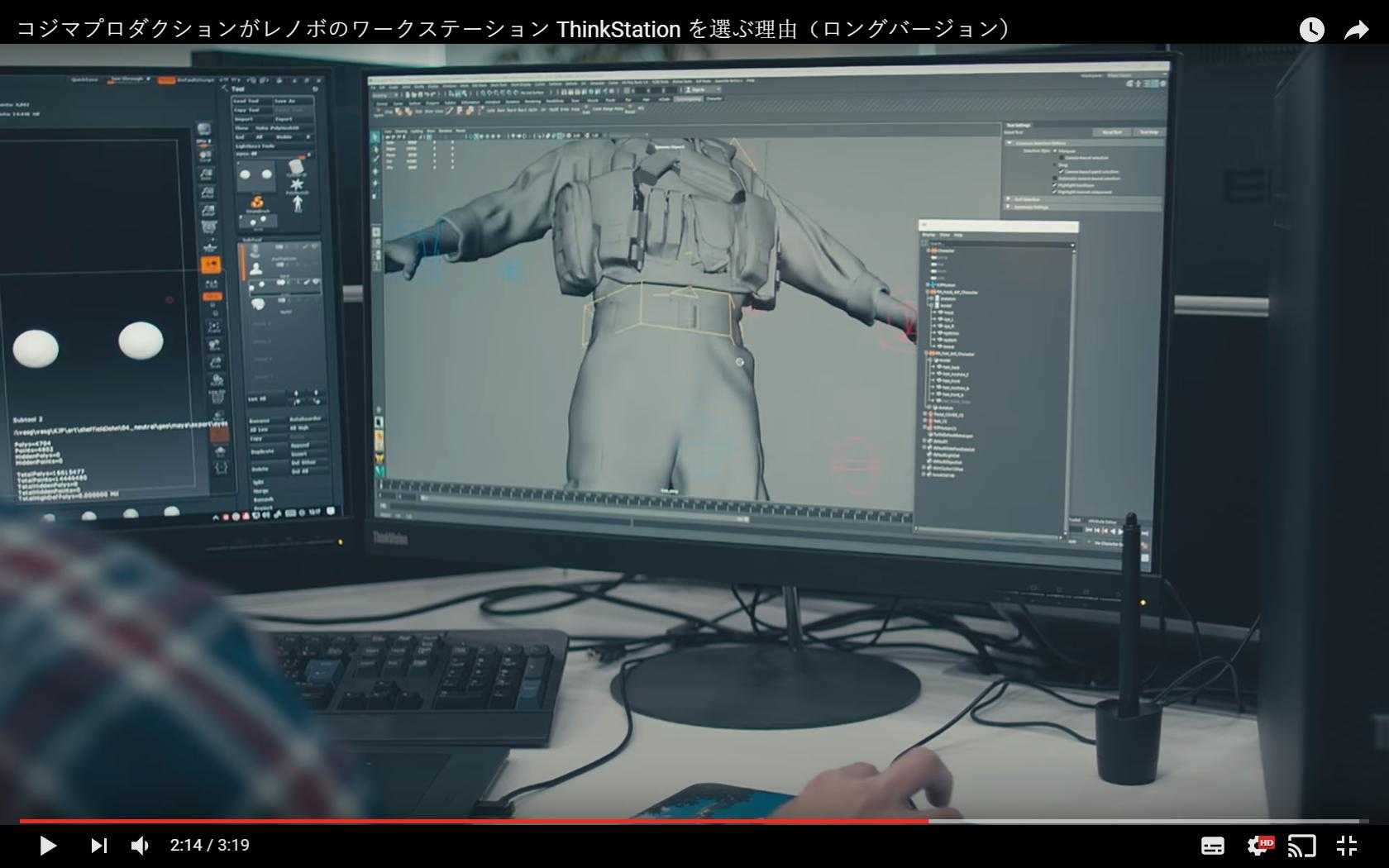This screenshot has width=1389, height=868.
Task: Toggle subtitles/closed captions on
Action: point(1212,845)
